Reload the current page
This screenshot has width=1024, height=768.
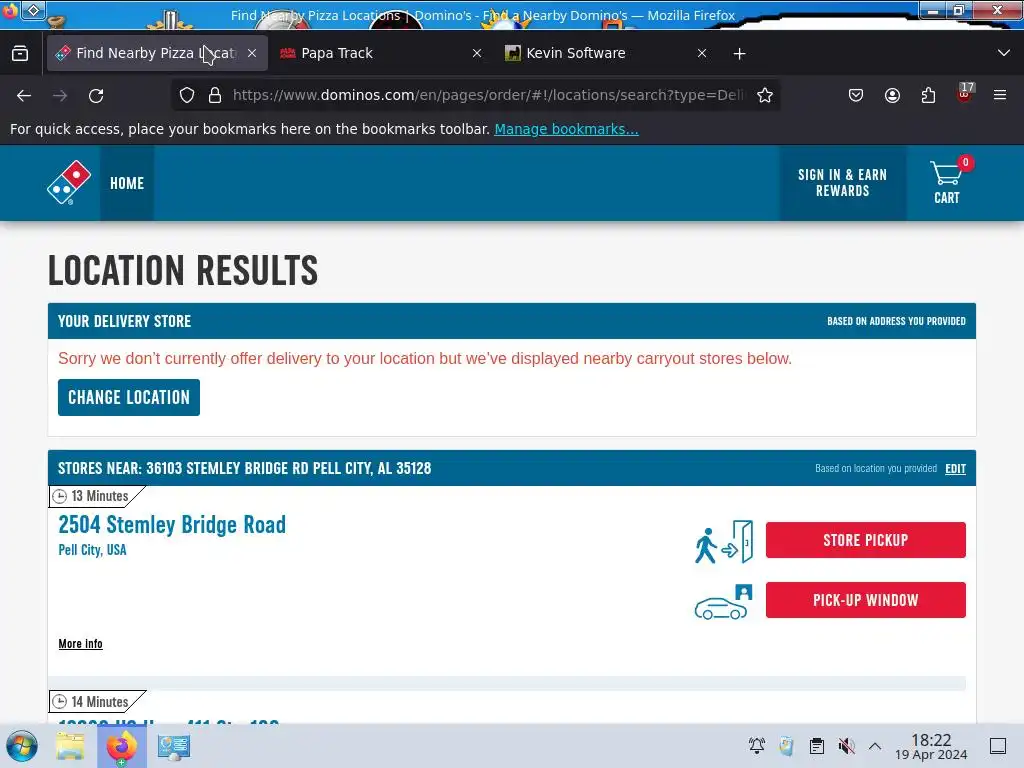click(x=96, y=95)
